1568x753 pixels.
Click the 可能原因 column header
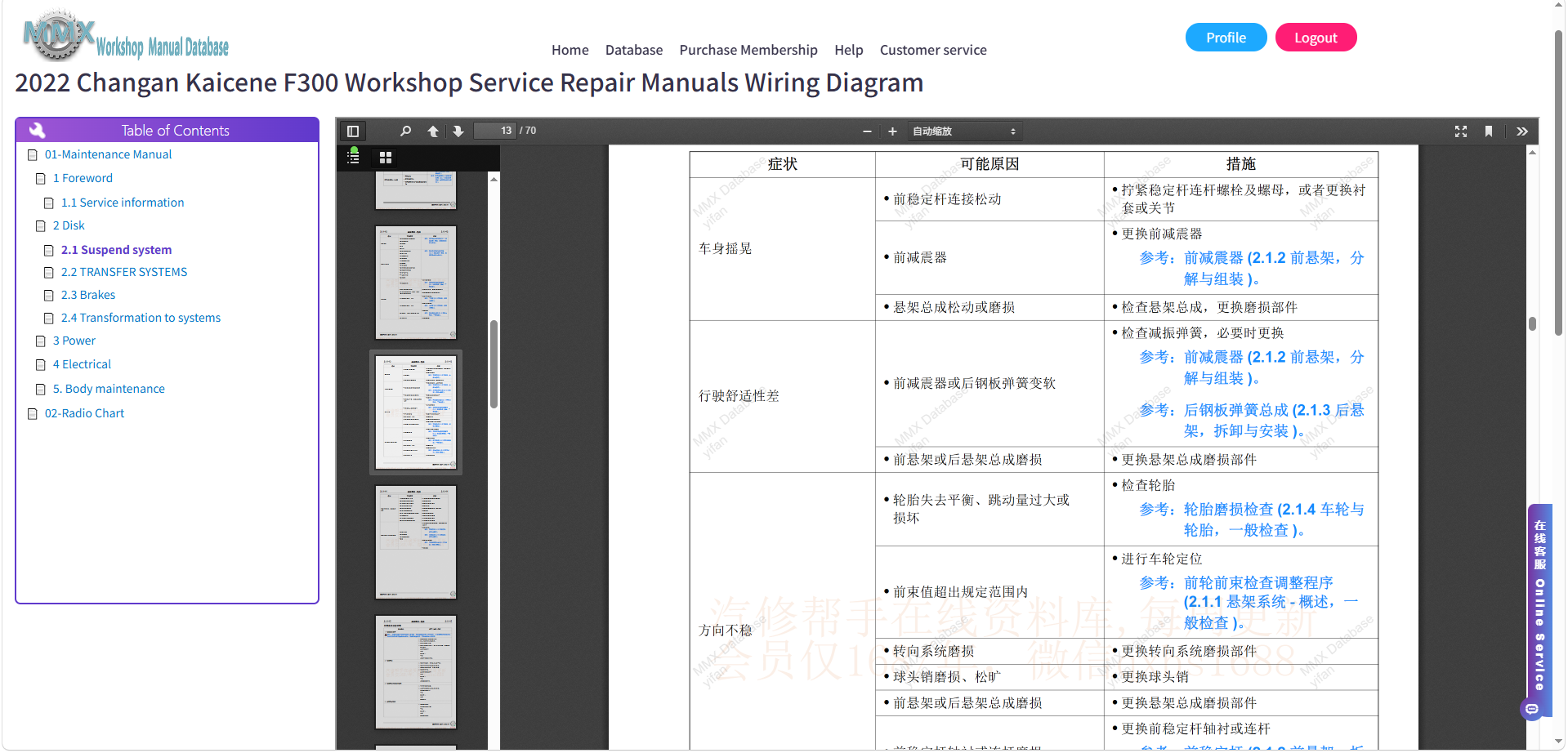(989, 164)
